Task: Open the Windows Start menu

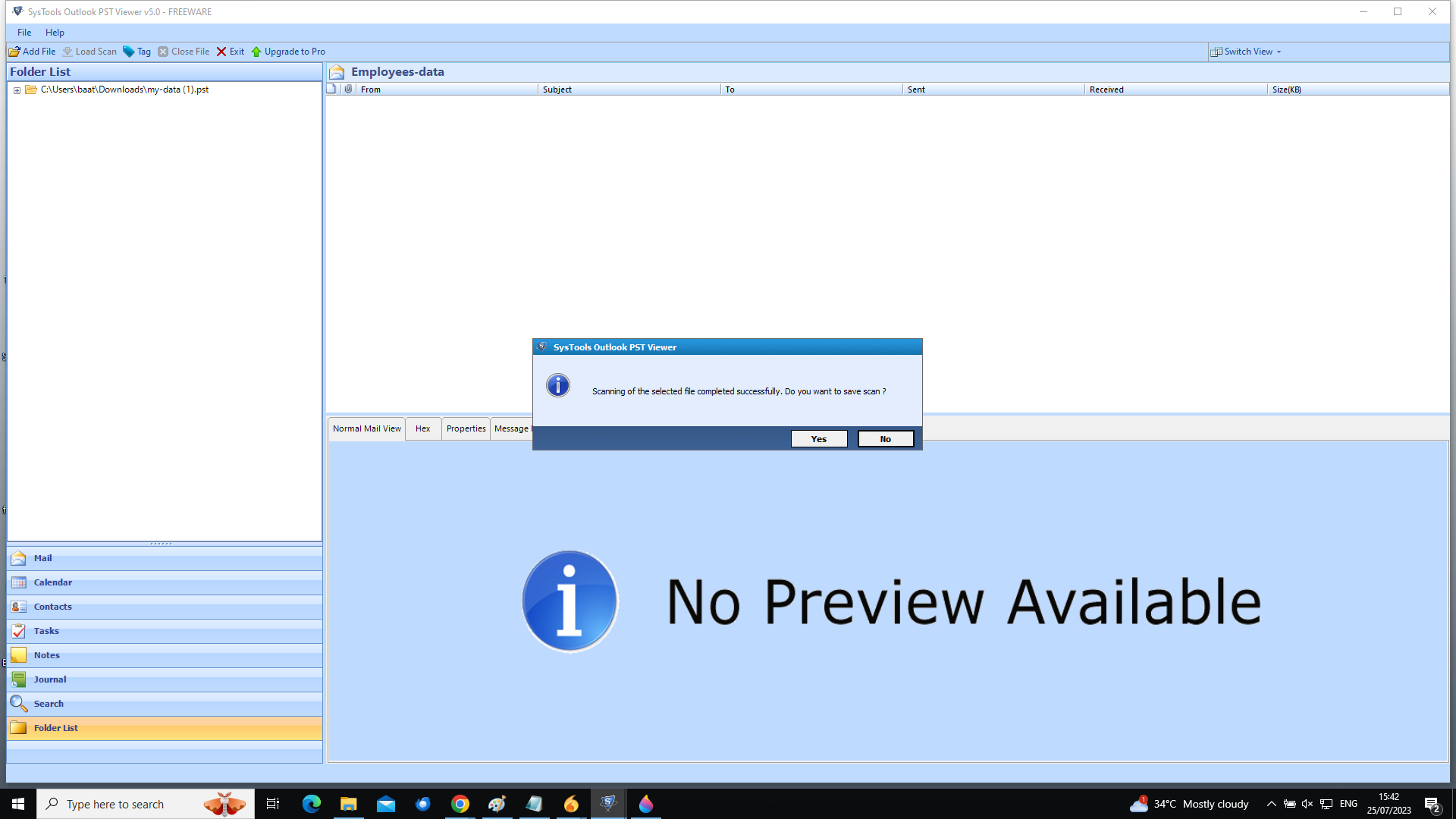Action: (18, 804)
